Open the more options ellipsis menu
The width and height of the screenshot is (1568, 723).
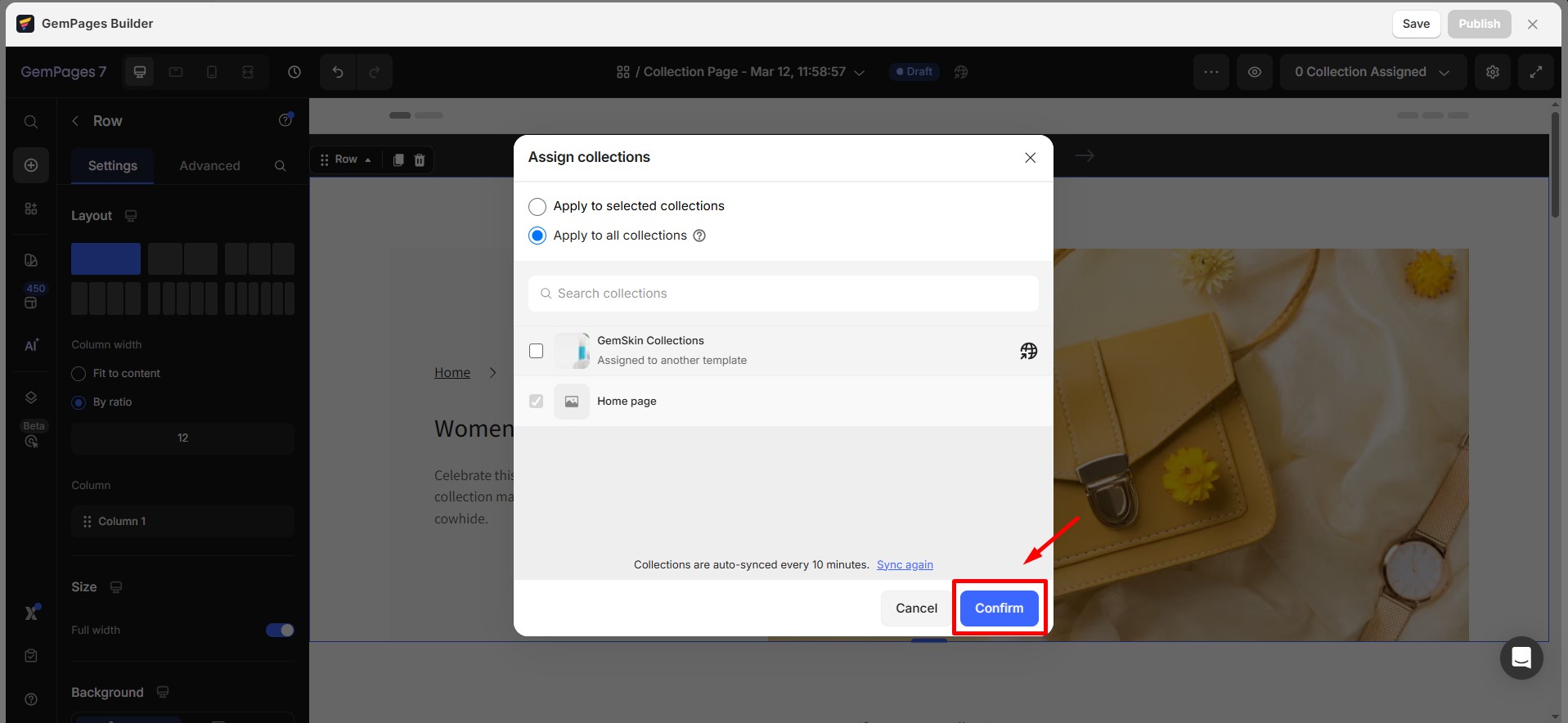[1211, 72]
